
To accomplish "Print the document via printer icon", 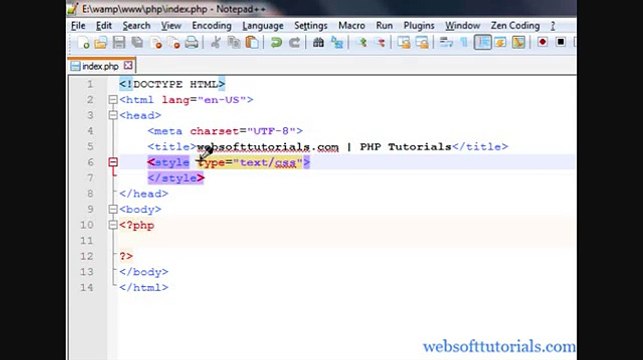I will [192, 42].
